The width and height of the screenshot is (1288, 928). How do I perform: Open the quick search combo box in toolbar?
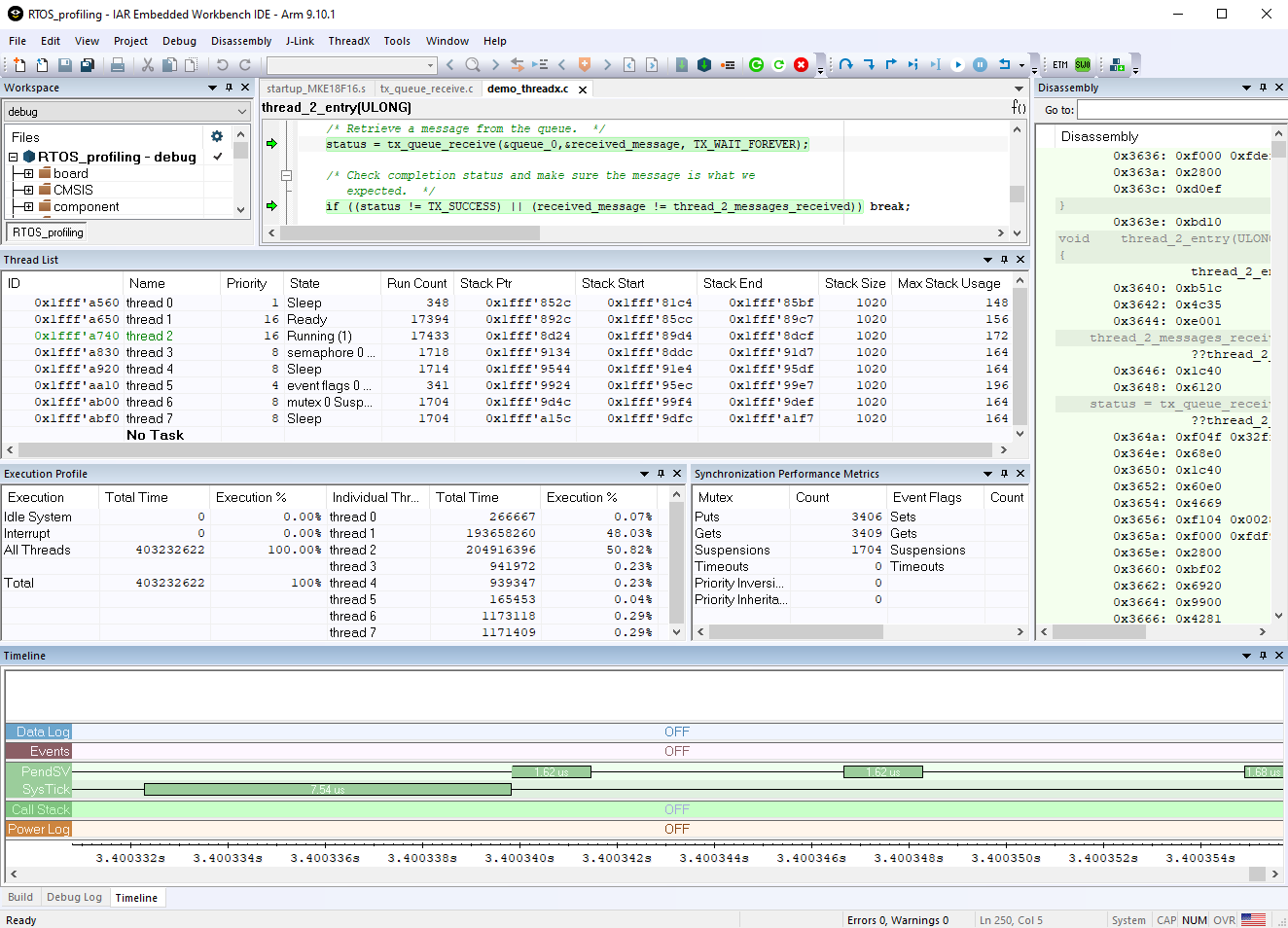[352, 65]
